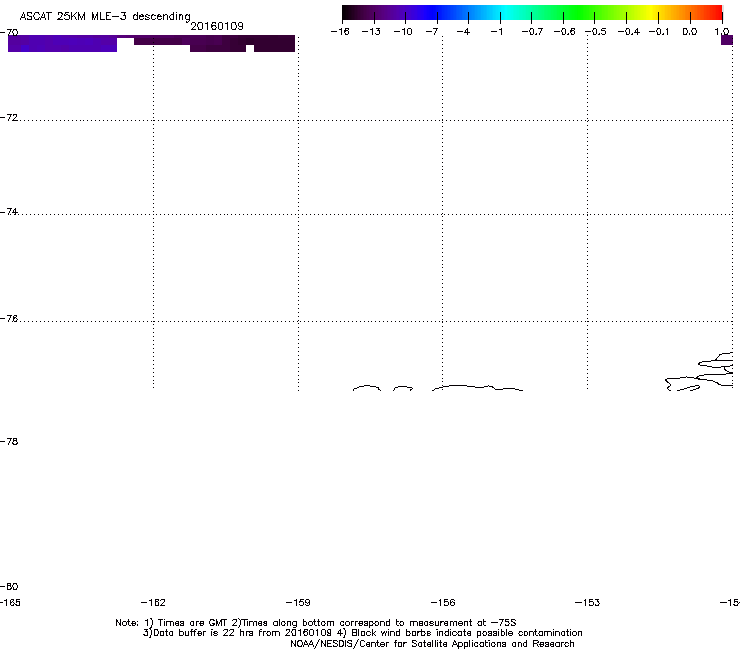Click the colorbar label -7

432,32
